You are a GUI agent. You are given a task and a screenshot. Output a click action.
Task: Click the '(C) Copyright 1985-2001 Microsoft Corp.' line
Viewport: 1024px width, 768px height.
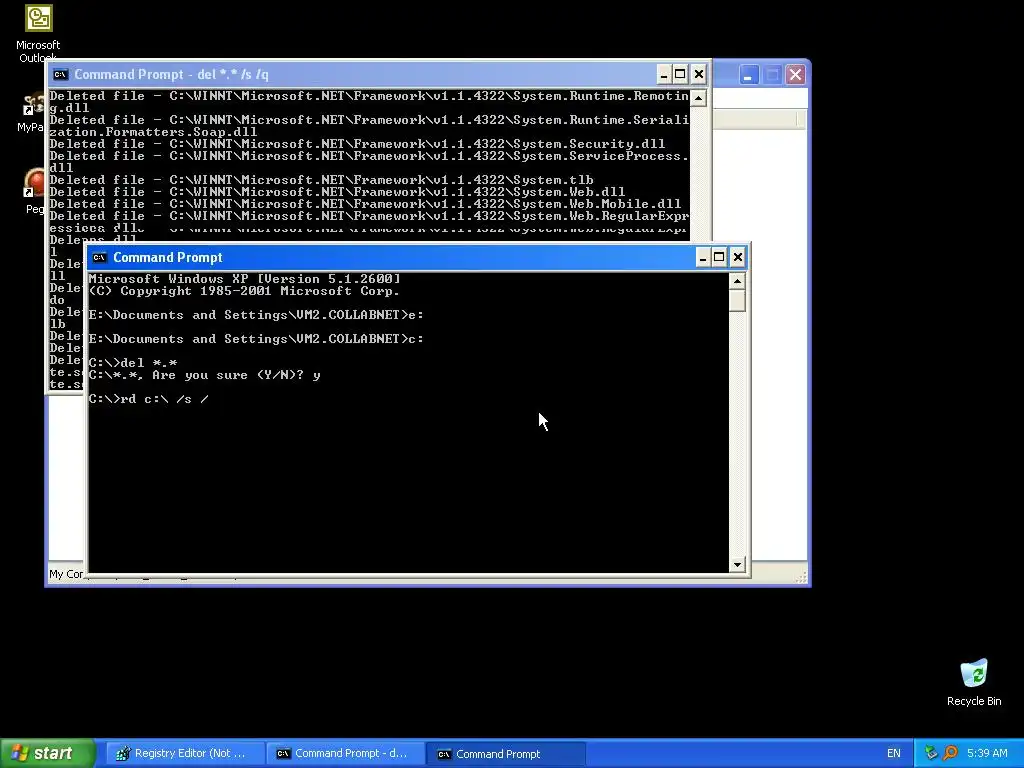[x=244, y=291]
